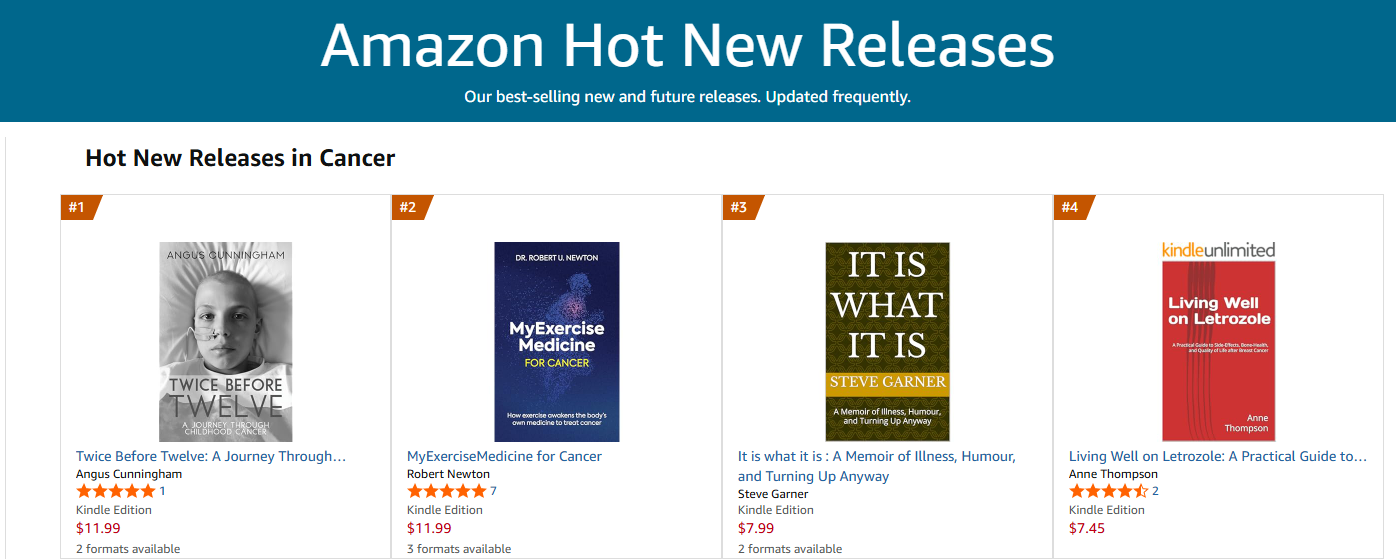Open Twice Before Twelve book cover

(226, 341)
